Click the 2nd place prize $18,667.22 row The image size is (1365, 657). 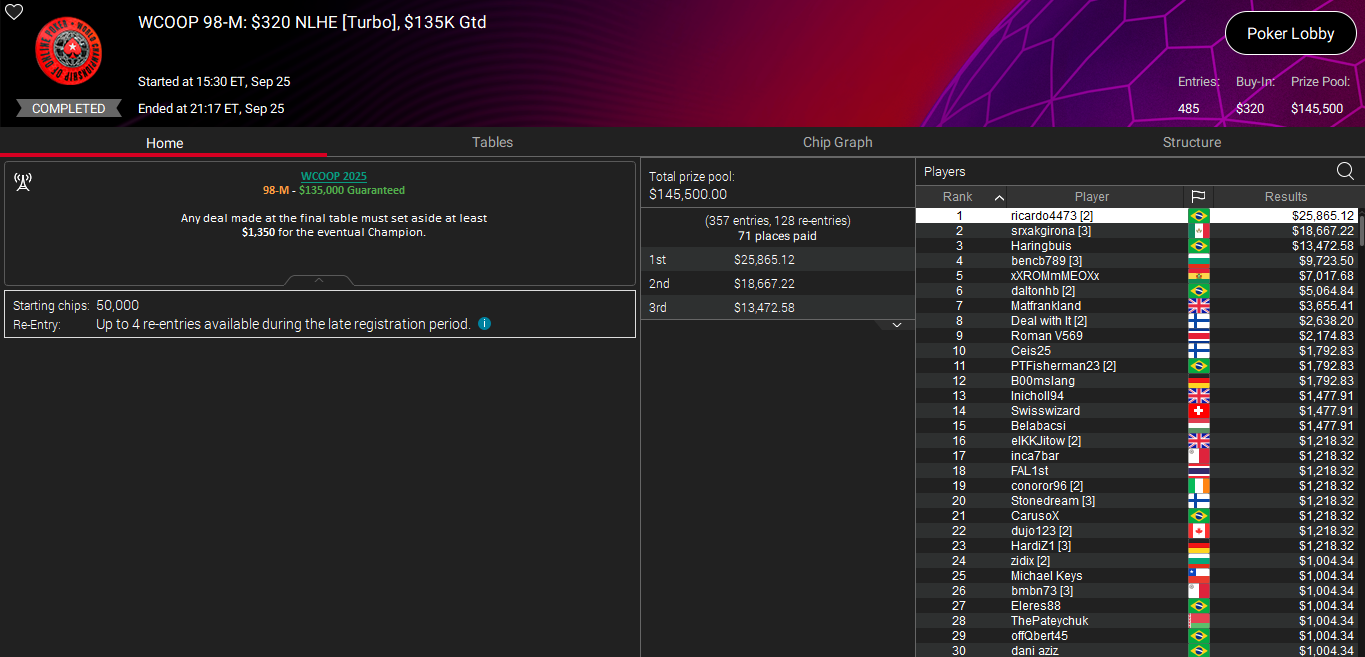coord(778,284)
